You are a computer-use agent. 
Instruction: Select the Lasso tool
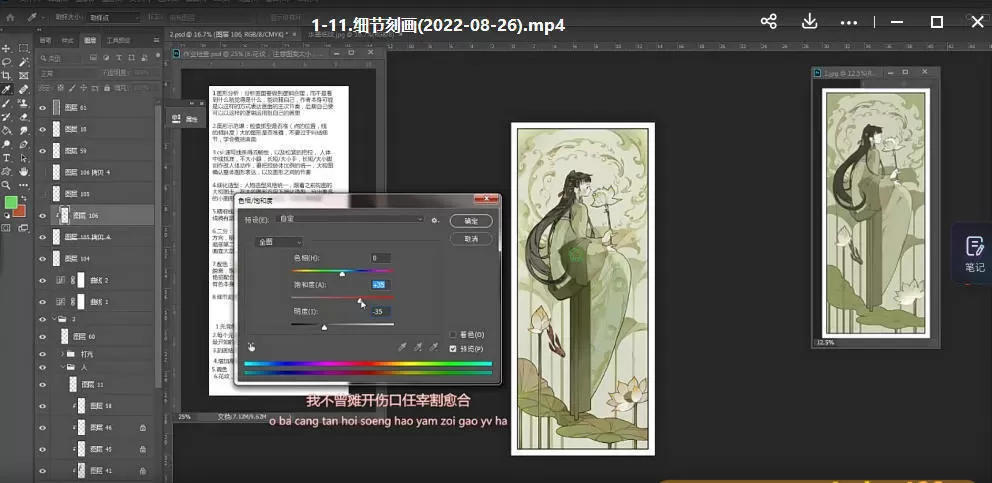(6, 62)
